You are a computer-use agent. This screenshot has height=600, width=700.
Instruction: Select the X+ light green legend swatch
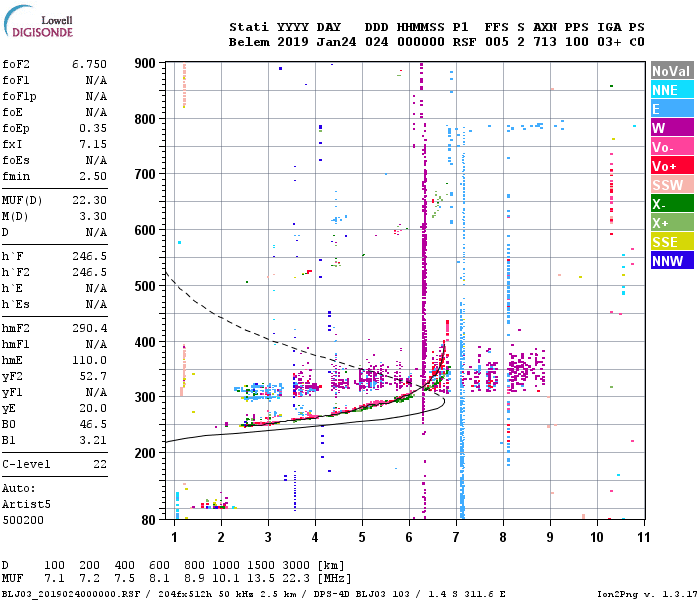(672, 223)
